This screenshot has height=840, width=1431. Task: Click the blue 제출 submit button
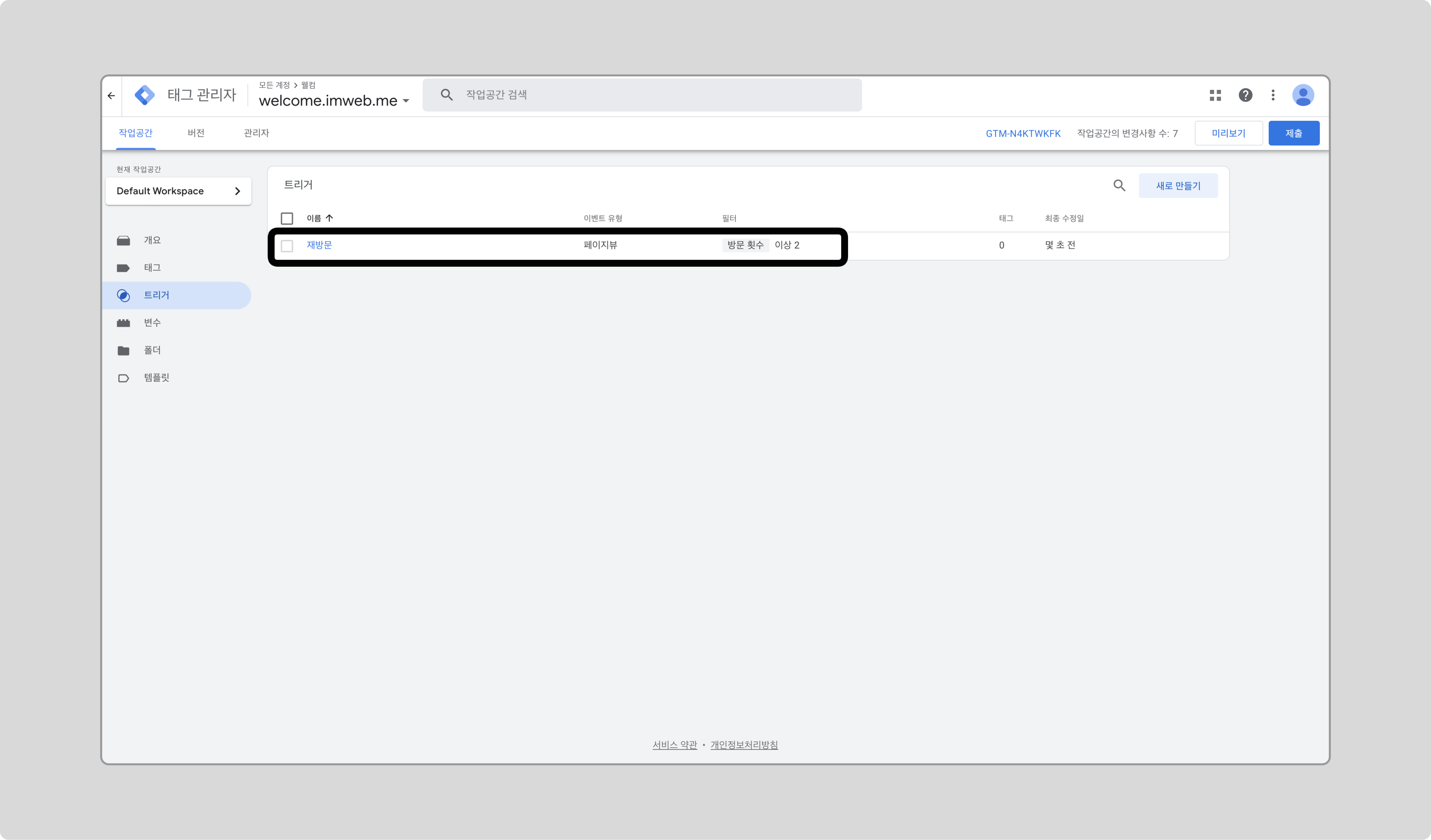1294,133
